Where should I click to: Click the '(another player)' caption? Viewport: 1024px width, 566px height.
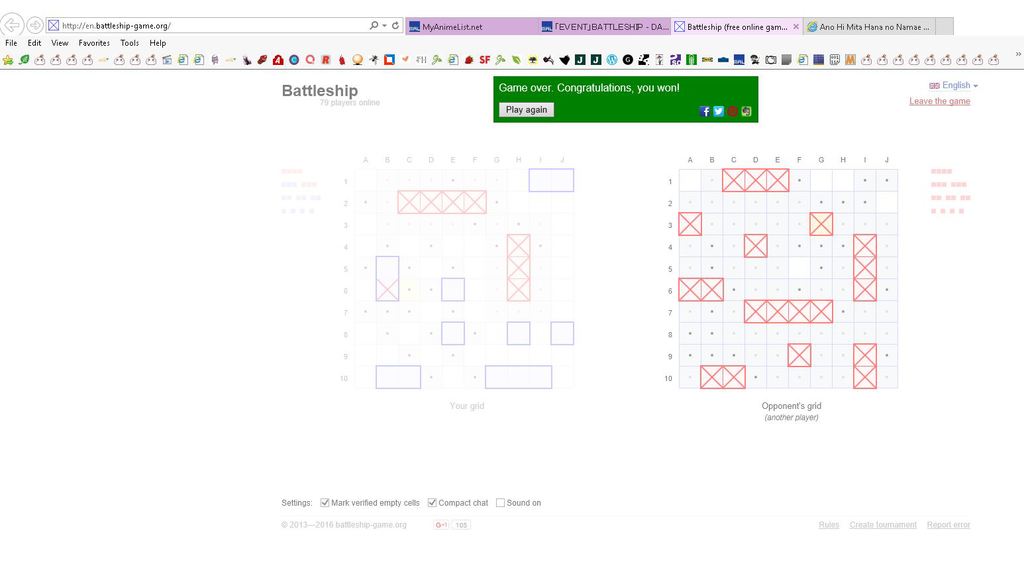pos(792,417)
